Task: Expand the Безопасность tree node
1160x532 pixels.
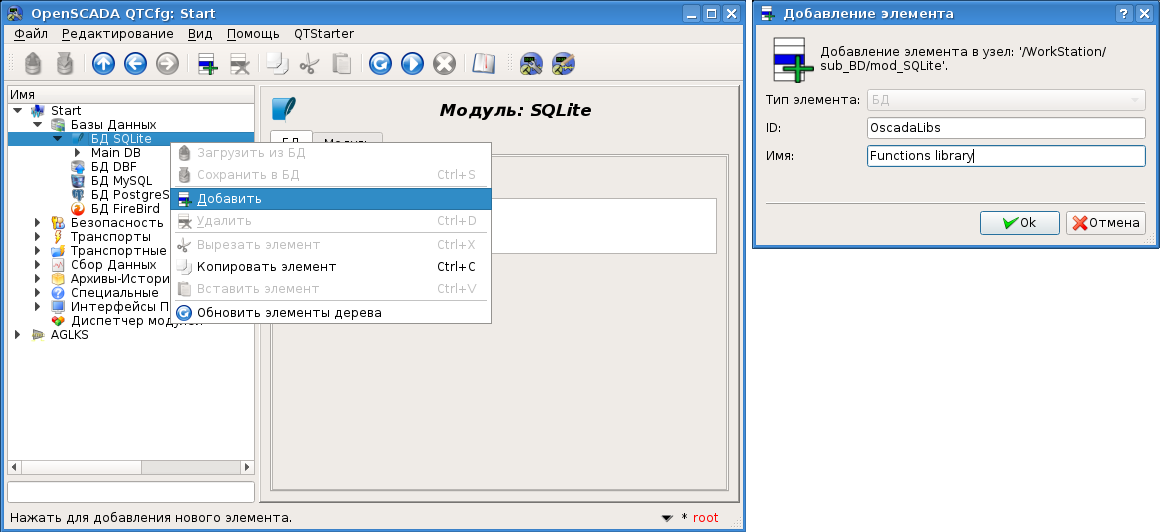Action: pos(38,223)
